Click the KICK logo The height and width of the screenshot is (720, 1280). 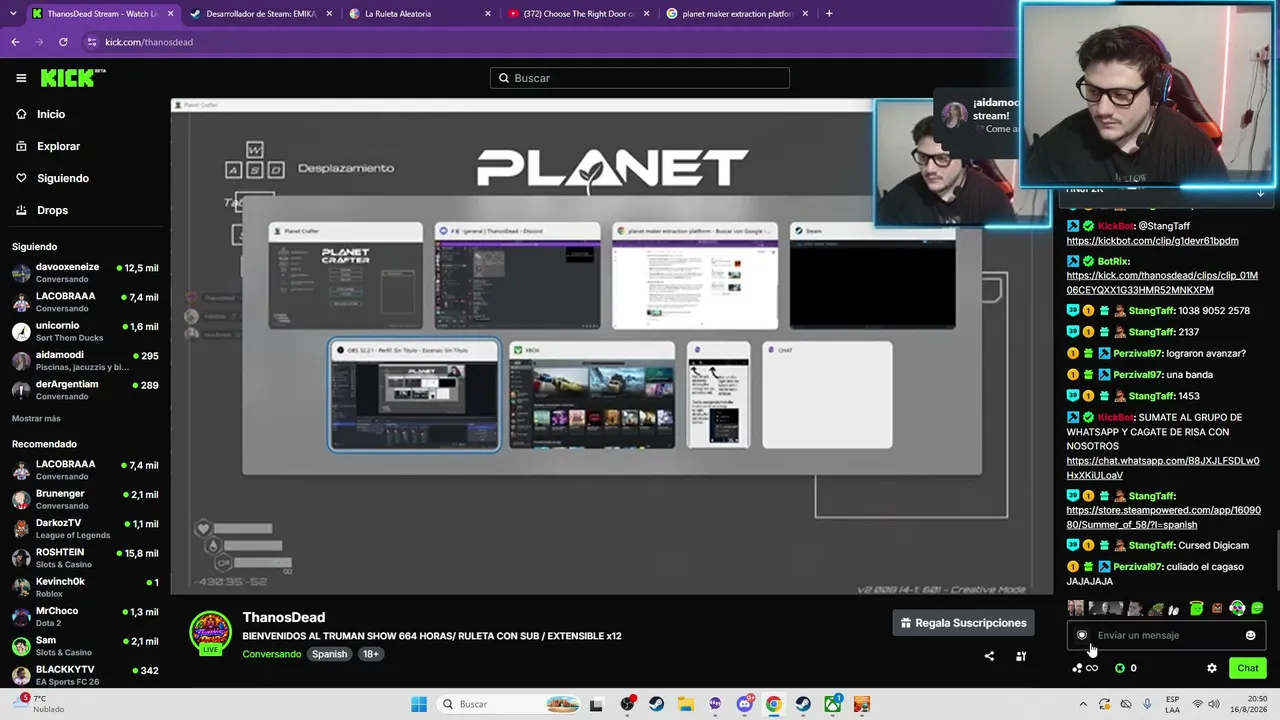(x=73, y=78)
